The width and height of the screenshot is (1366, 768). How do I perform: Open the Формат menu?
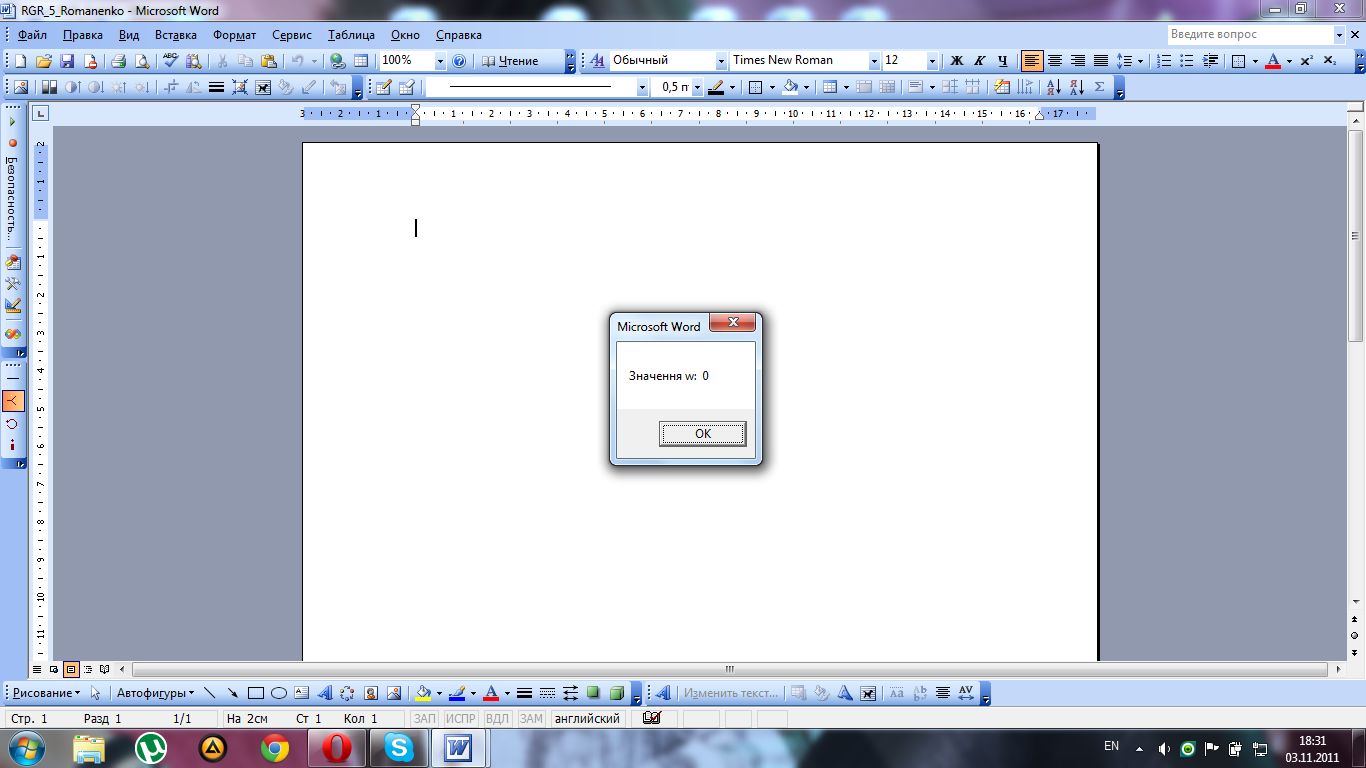pos(234,35)
